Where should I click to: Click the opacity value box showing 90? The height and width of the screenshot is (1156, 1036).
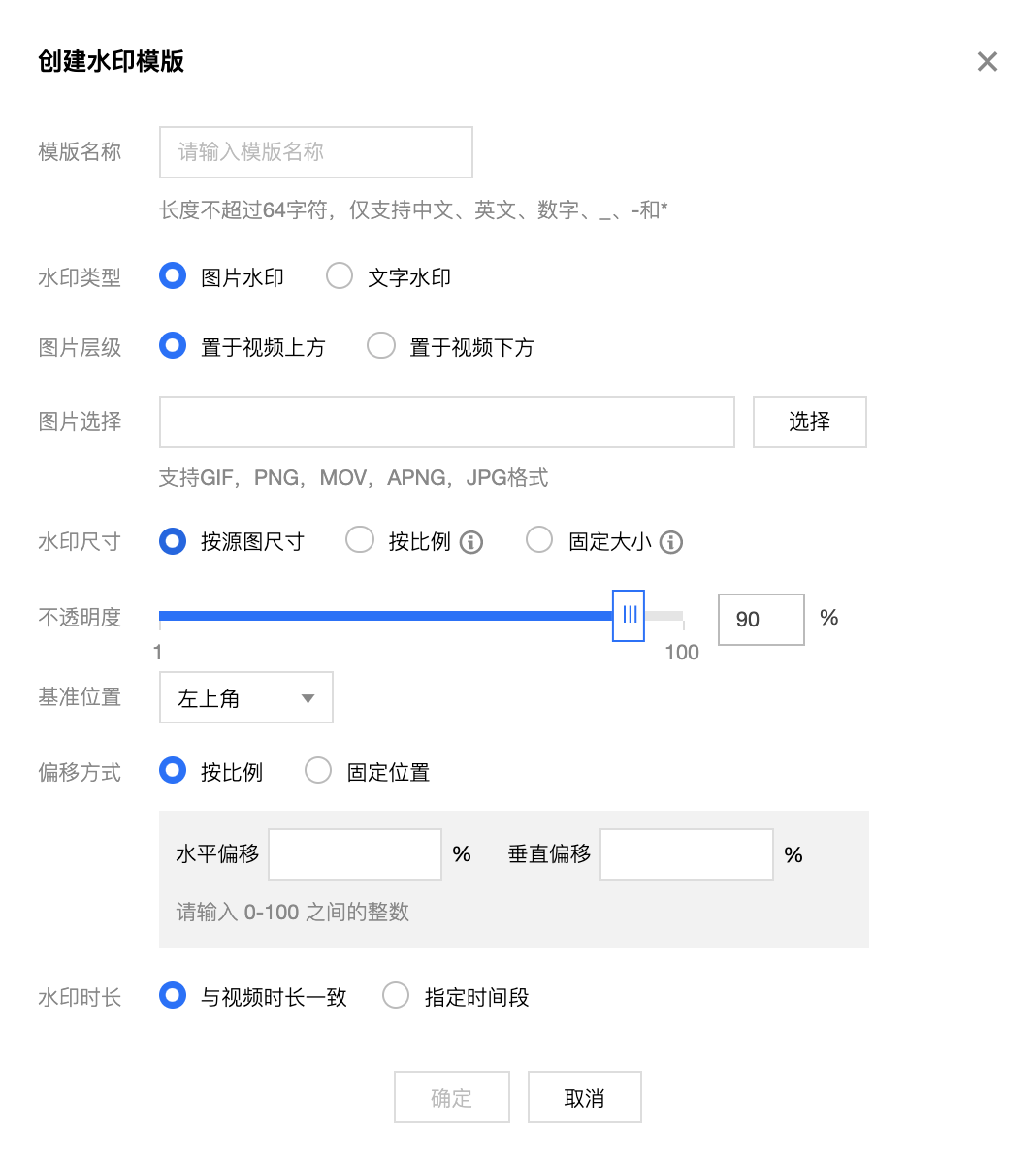point(761,619)
